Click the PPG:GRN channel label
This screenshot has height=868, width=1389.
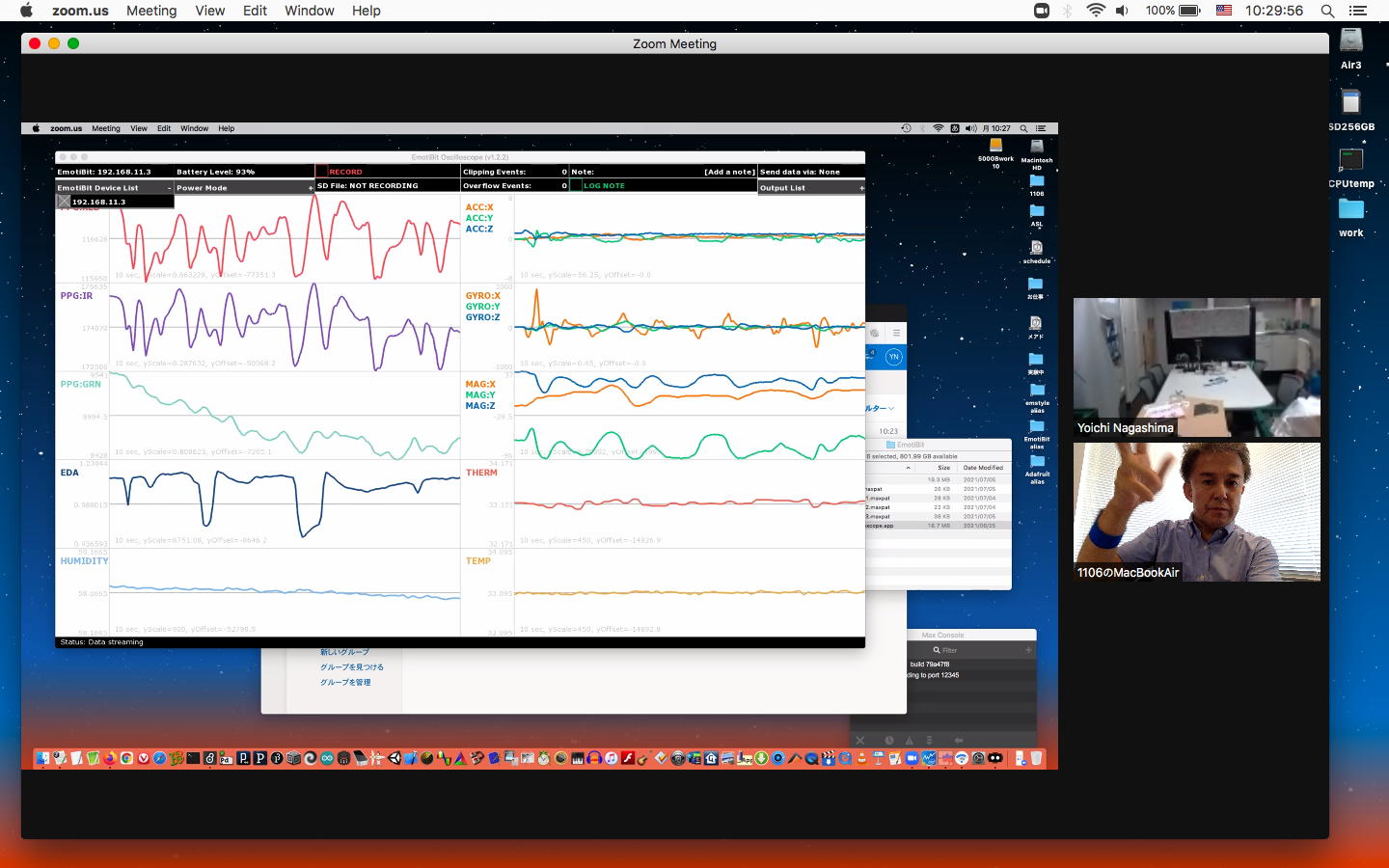coord(80,384)
